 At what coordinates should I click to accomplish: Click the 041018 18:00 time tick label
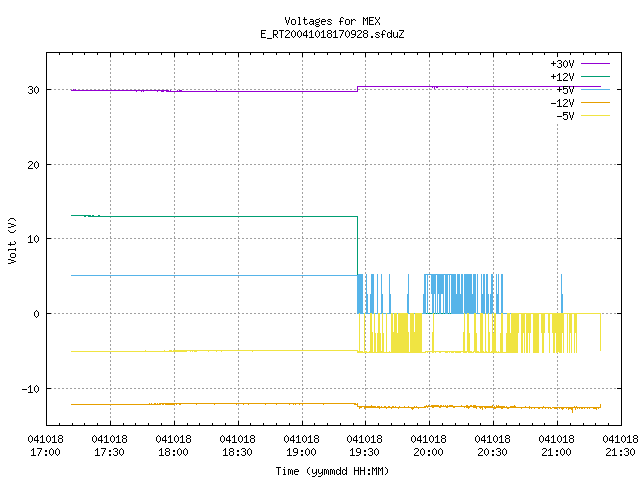pos(173,445)
